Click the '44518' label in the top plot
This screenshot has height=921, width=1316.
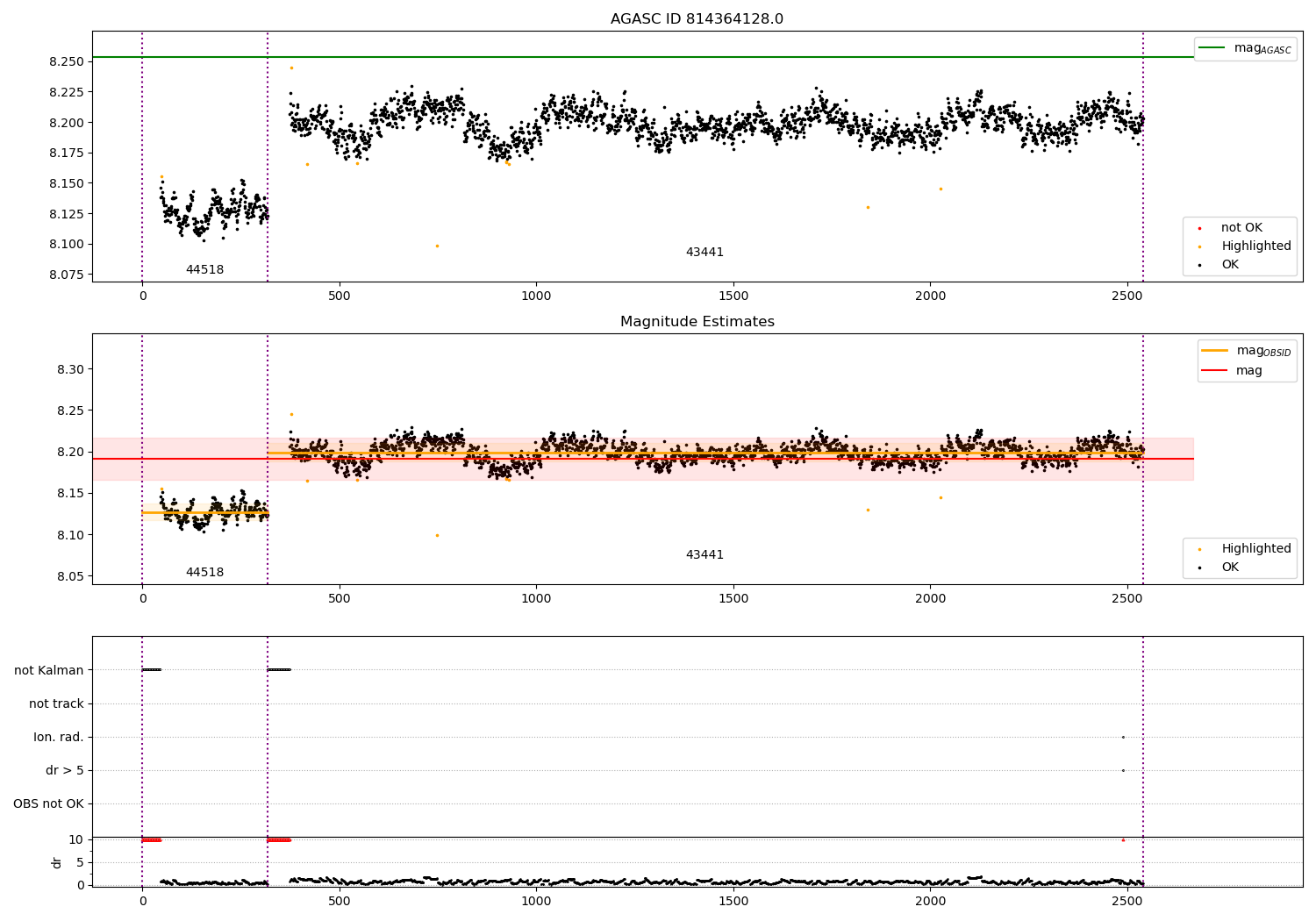pyautogui.click(x=204, y=270)
